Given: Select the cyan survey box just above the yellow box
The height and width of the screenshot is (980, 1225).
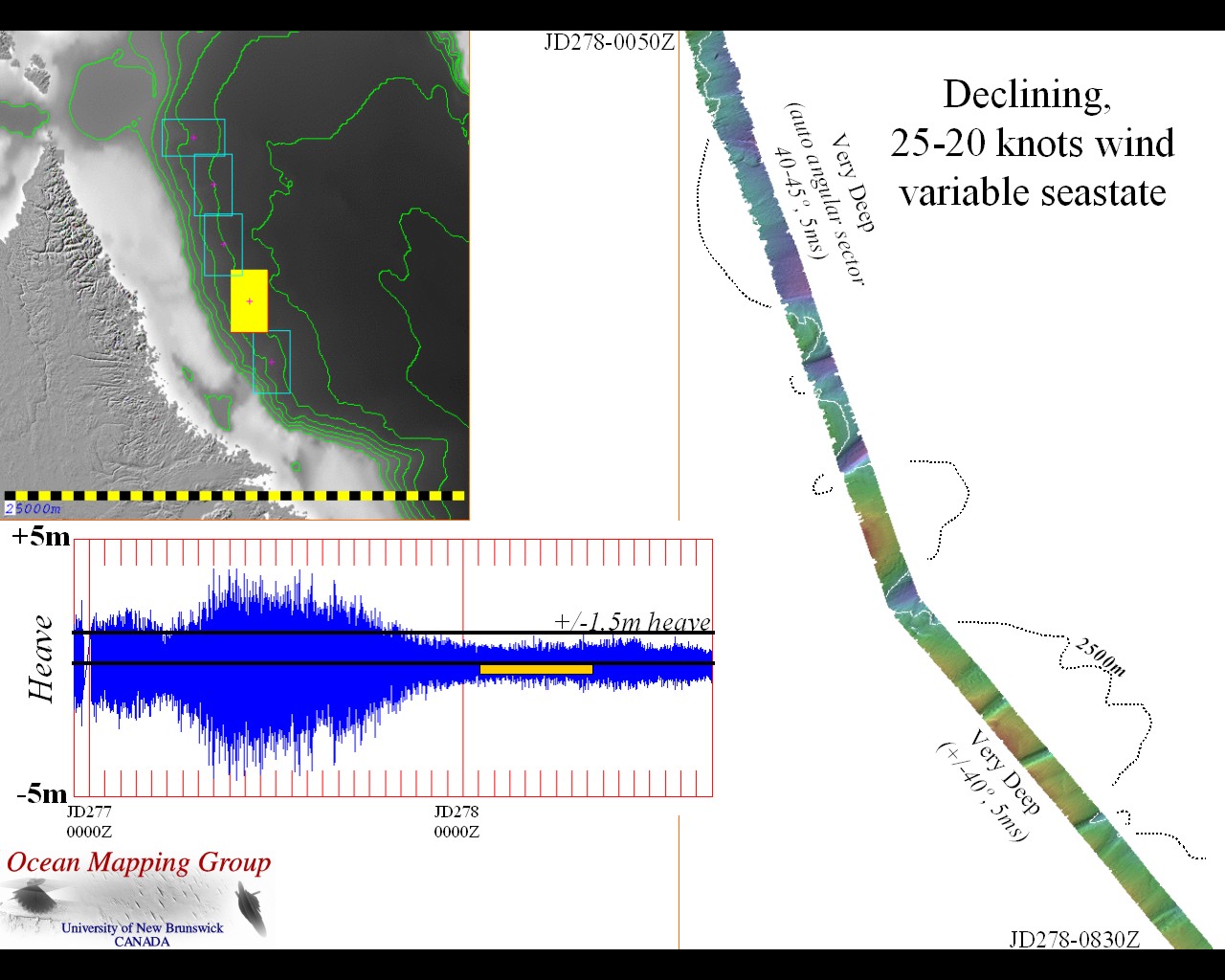Looking at the screenshot, I should point(223,245).
